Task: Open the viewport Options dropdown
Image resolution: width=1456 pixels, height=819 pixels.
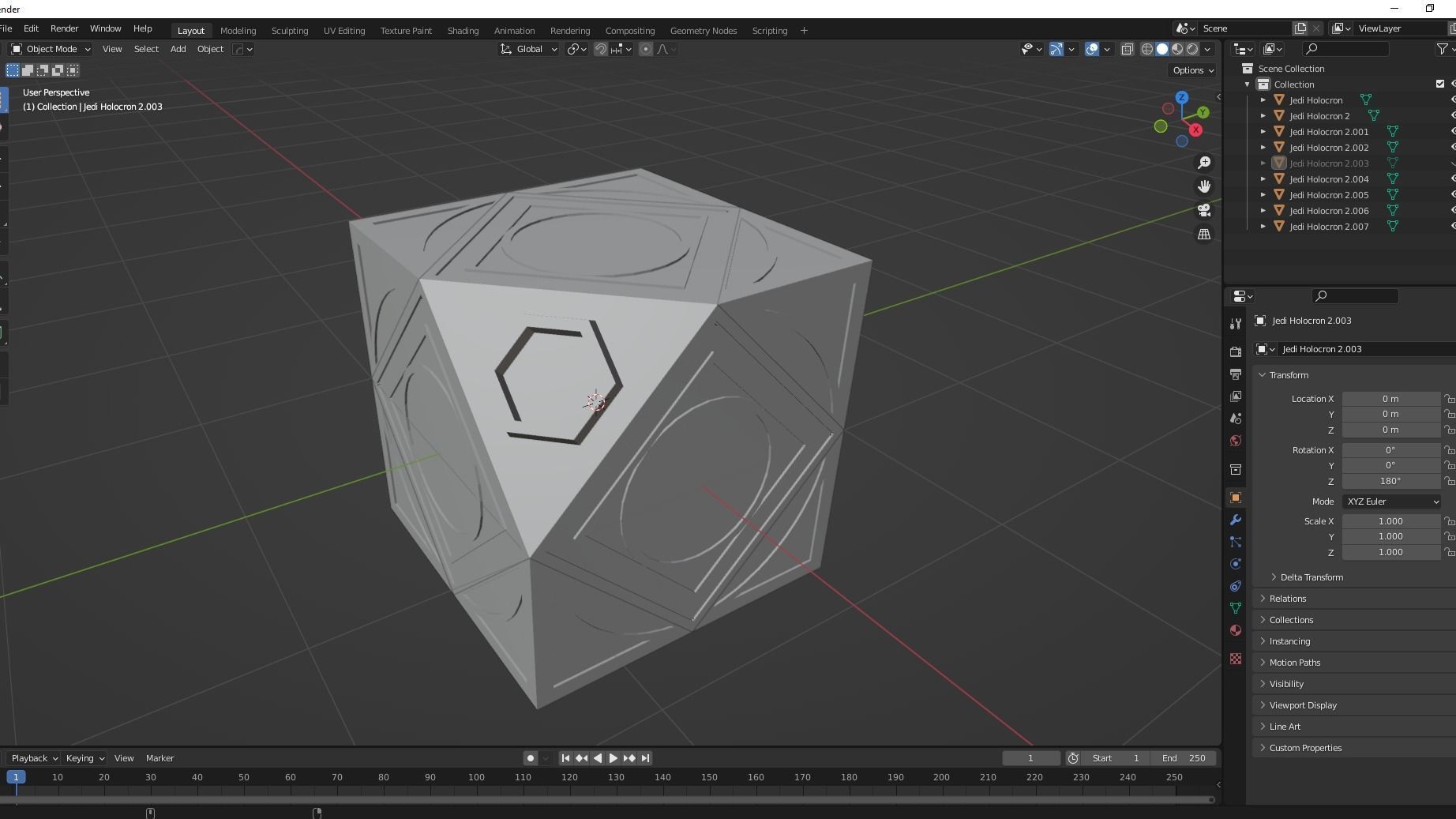Action: [x=1192, y=70]
